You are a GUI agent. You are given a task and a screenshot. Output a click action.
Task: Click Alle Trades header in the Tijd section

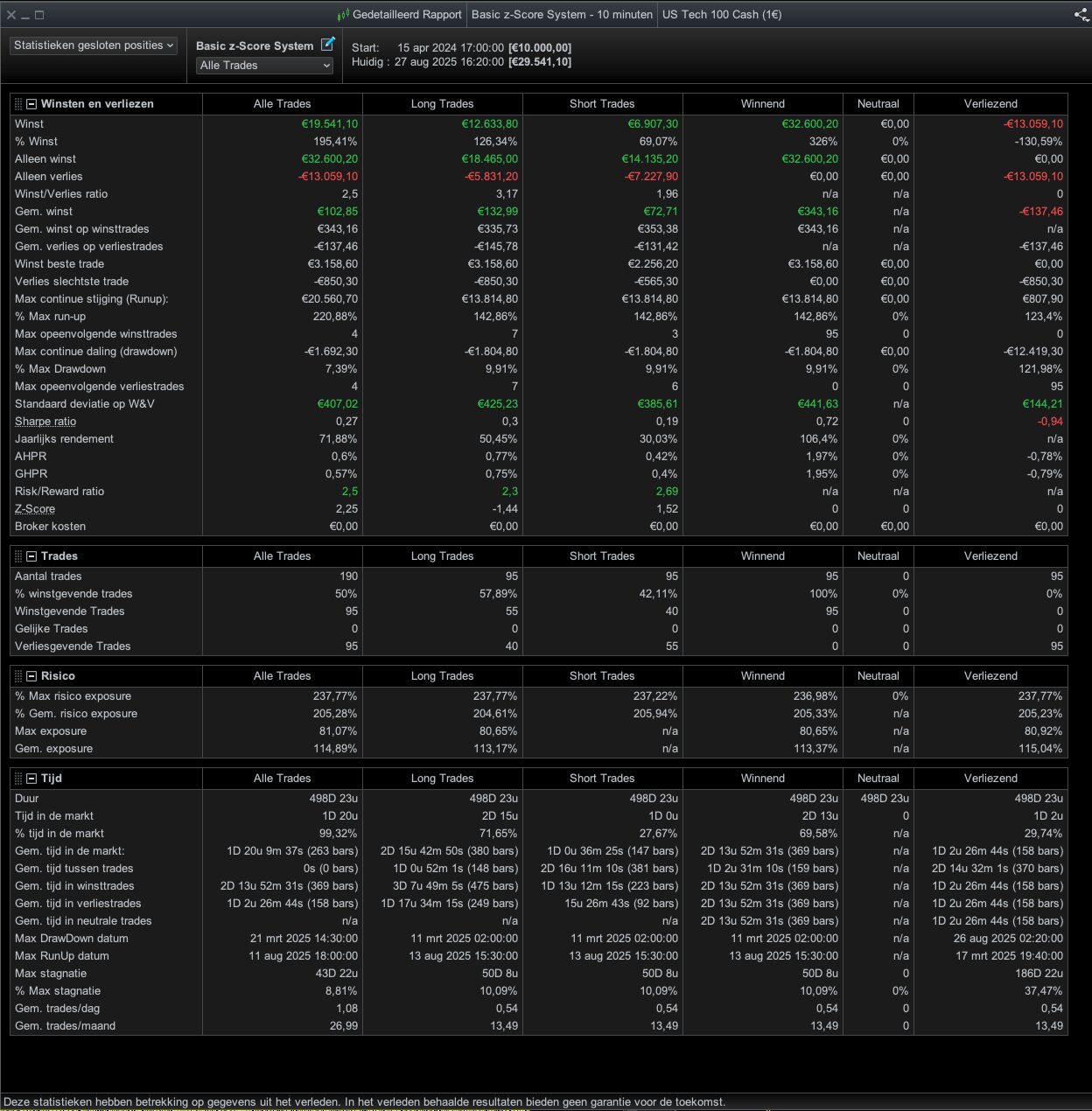click(282, 778)
